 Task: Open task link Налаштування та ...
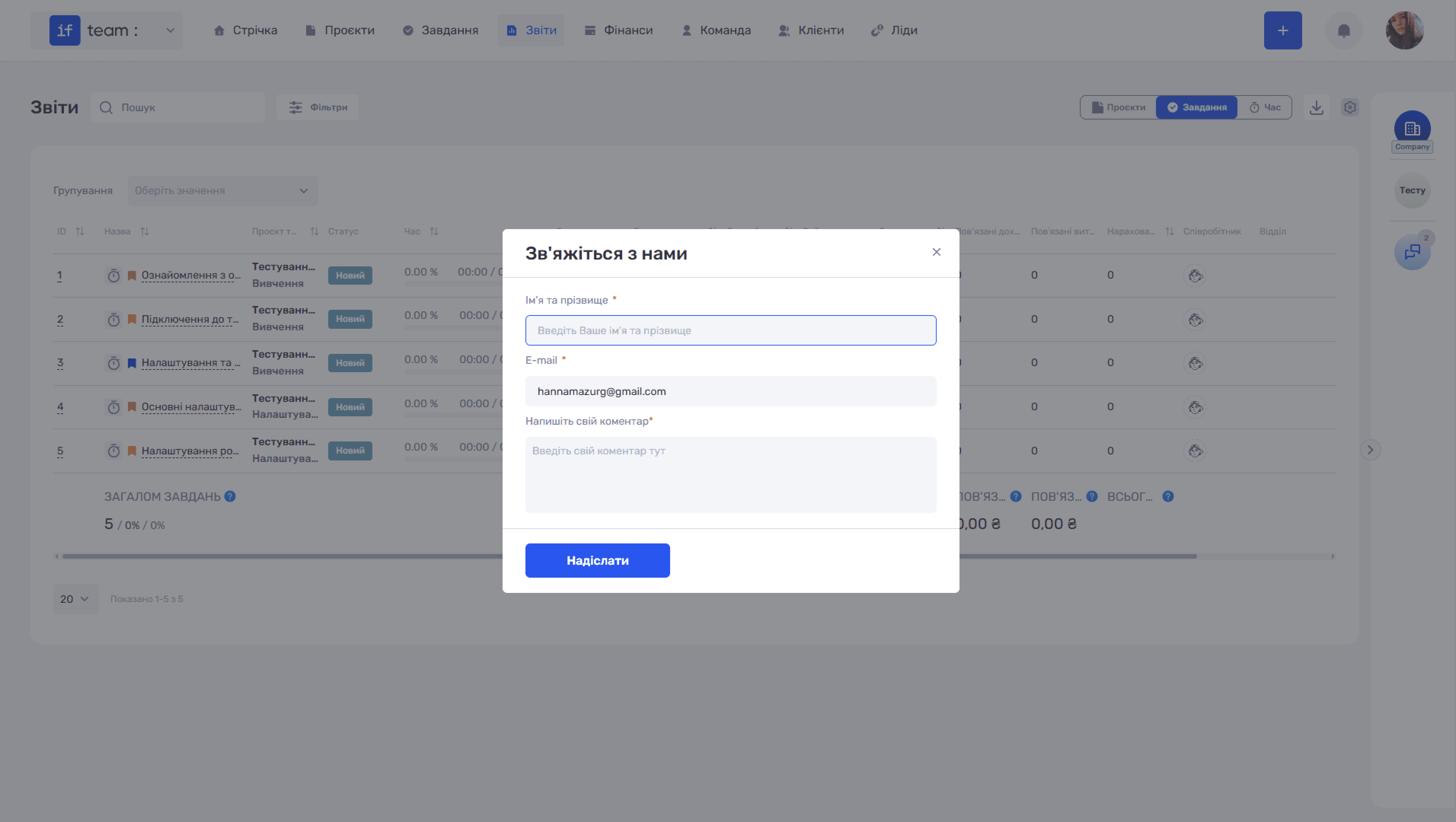click(191, 363)
